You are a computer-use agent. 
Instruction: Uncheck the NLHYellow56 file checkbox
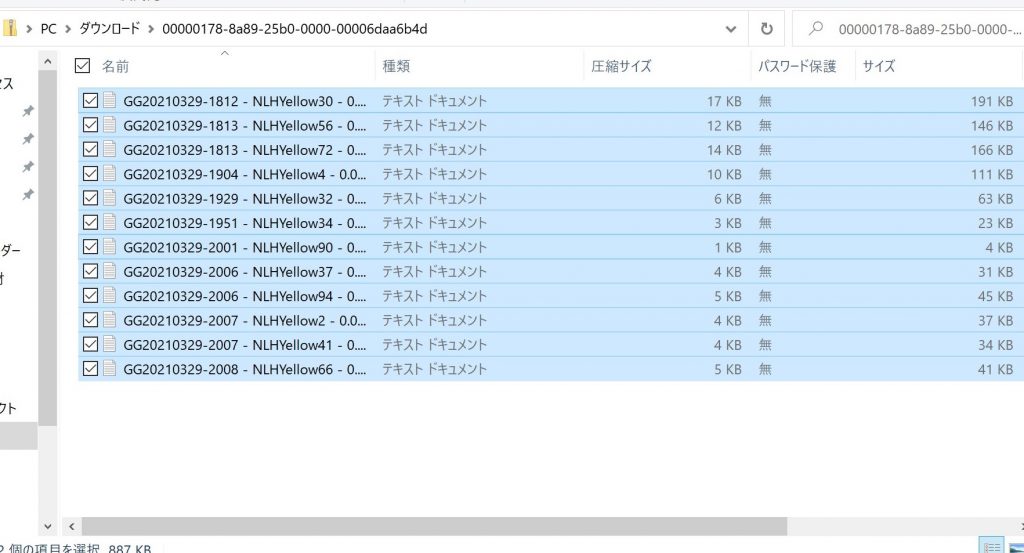pyautogui.click(x=90, y=125)
